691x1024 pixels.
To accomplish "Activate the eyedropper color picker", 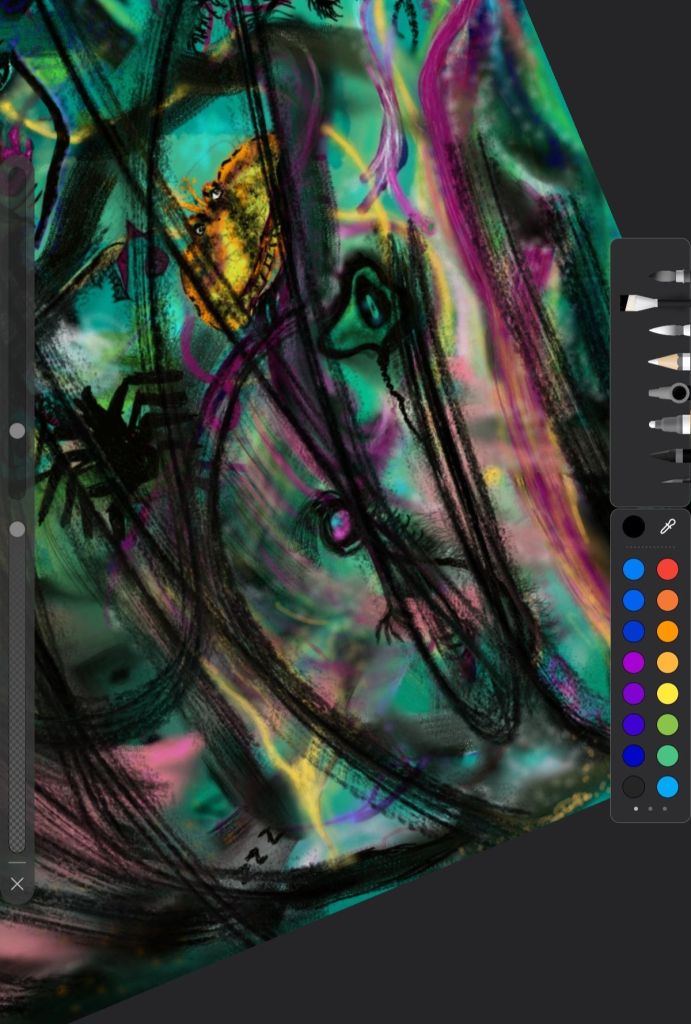I will click(x=668, y=526).
